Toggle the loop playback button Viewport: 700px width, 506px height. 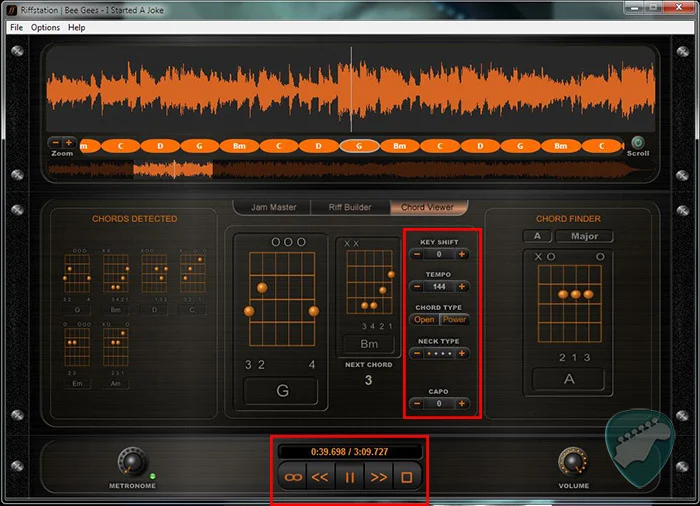(x=293, y=477)
